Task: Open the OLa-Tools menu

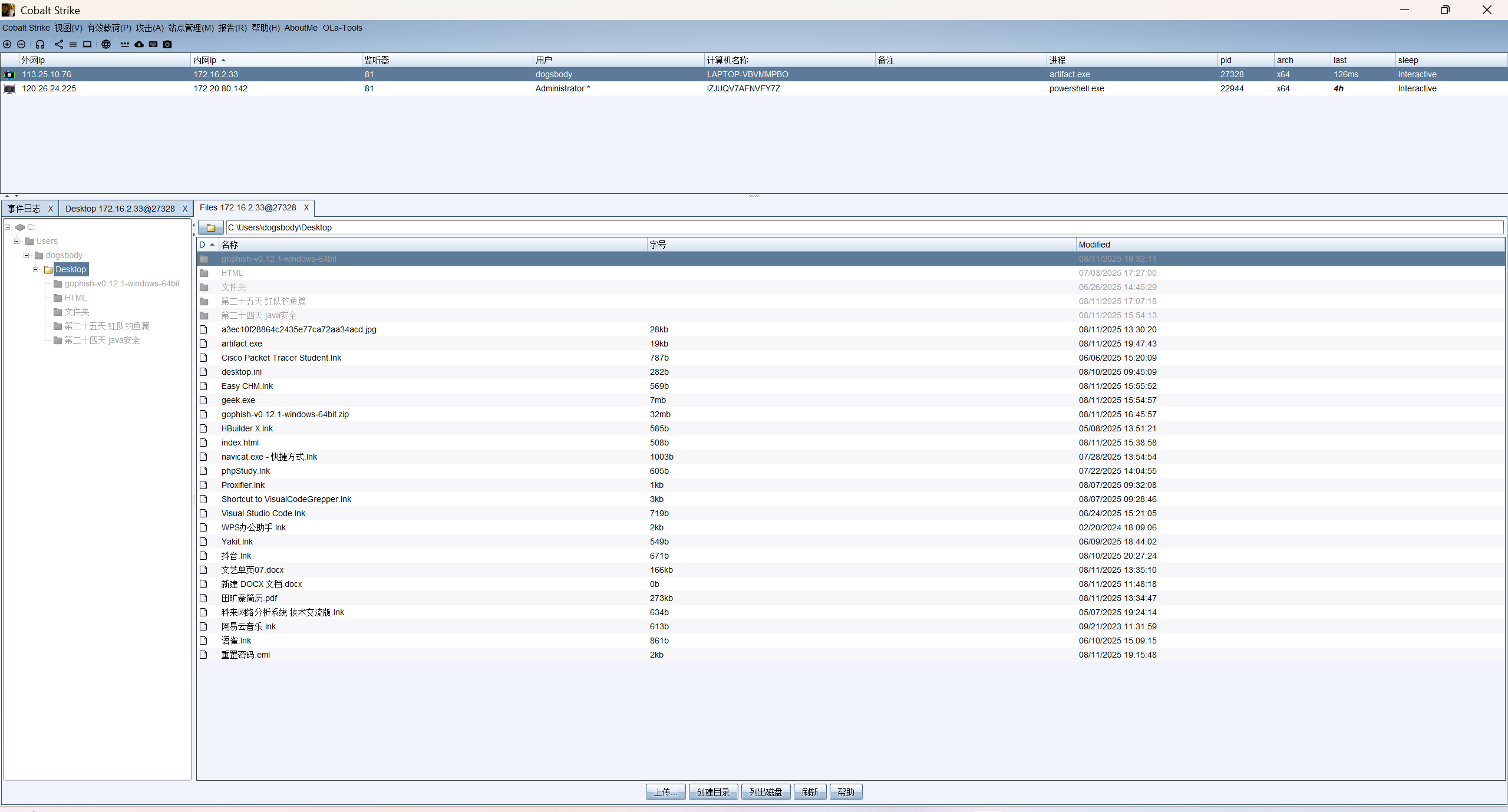Action: [x=342, y=28]
